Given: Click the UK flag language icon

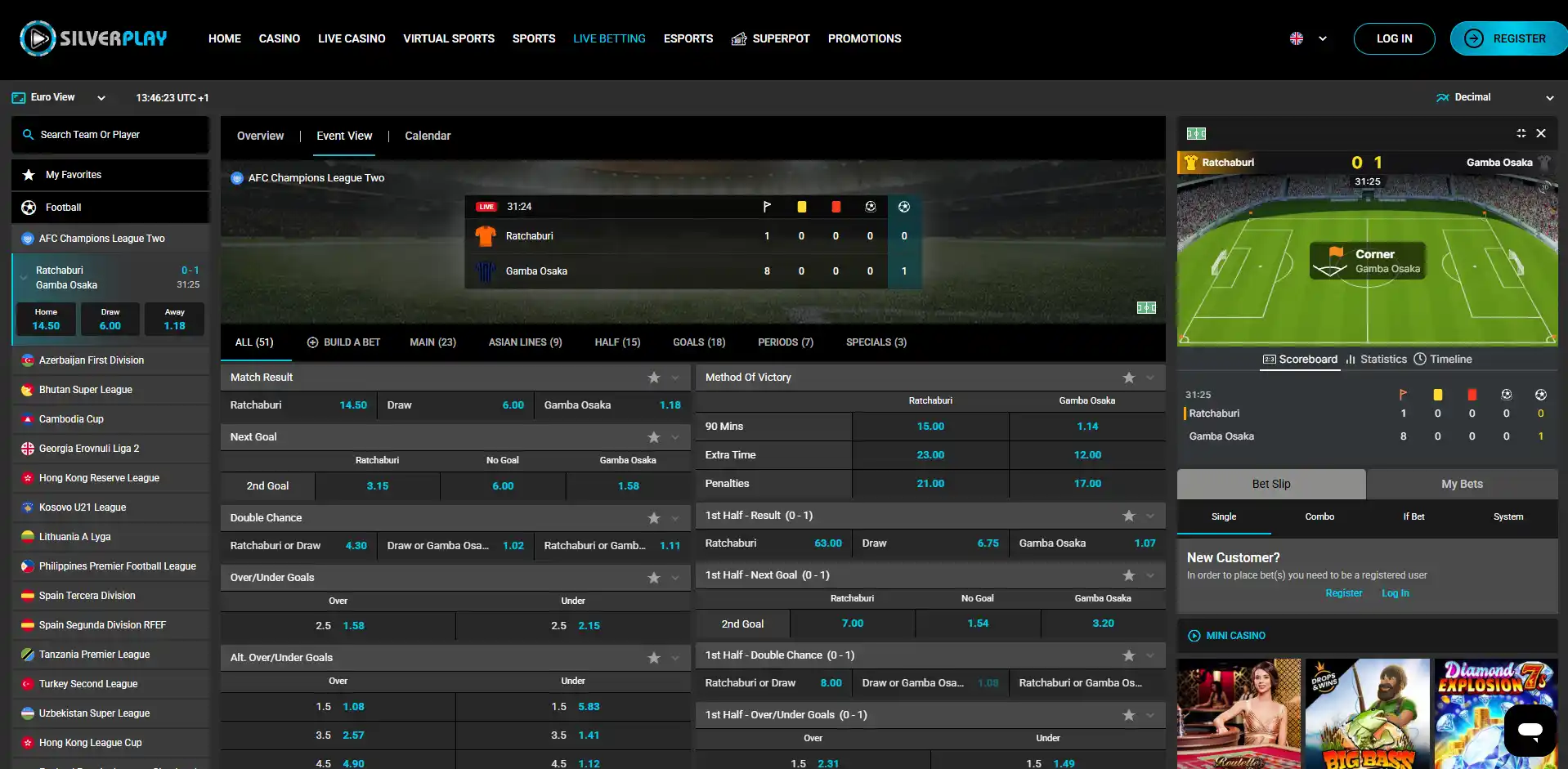Looking at the screenshot, I should (x=1297, y=38).
